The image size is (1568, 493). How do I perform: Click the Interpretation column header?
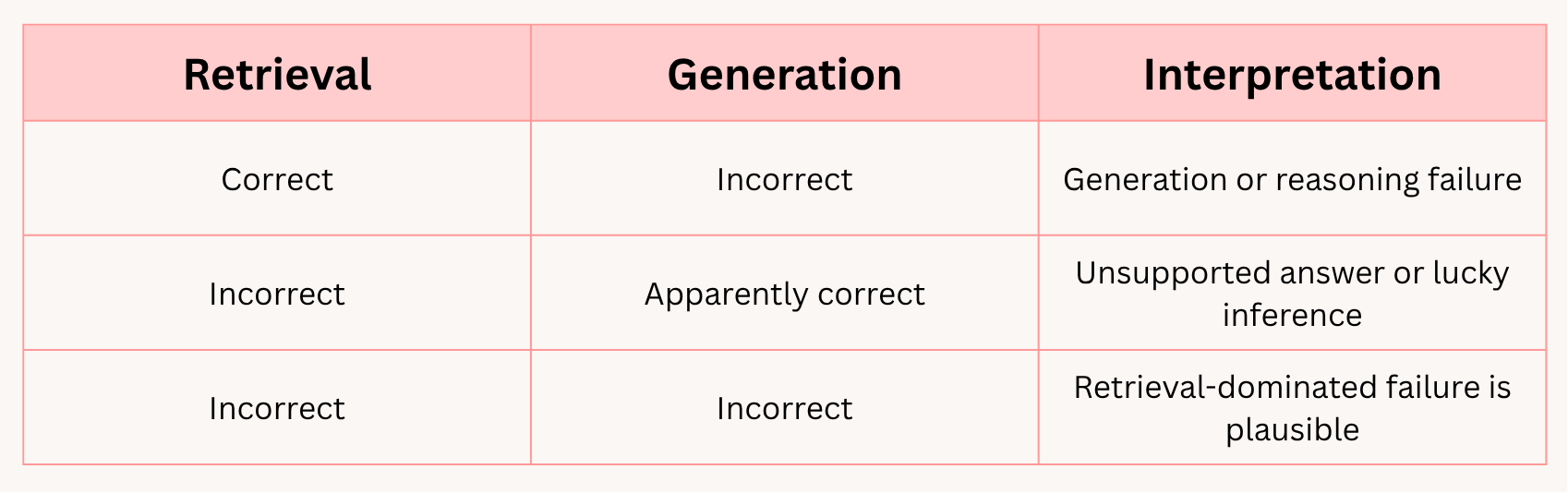(x=1292, y=74)
